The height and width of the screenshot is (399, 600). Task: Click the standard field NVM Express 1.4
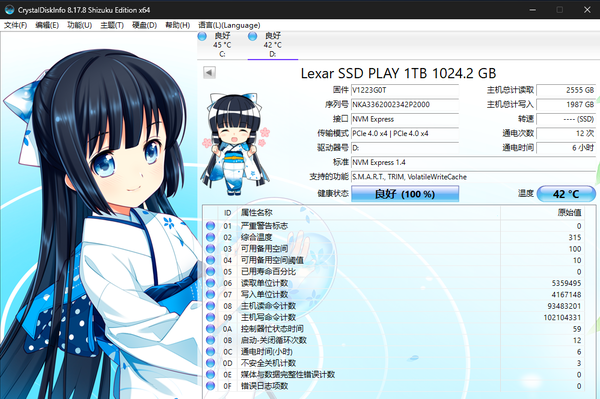[x=473, y=162]
